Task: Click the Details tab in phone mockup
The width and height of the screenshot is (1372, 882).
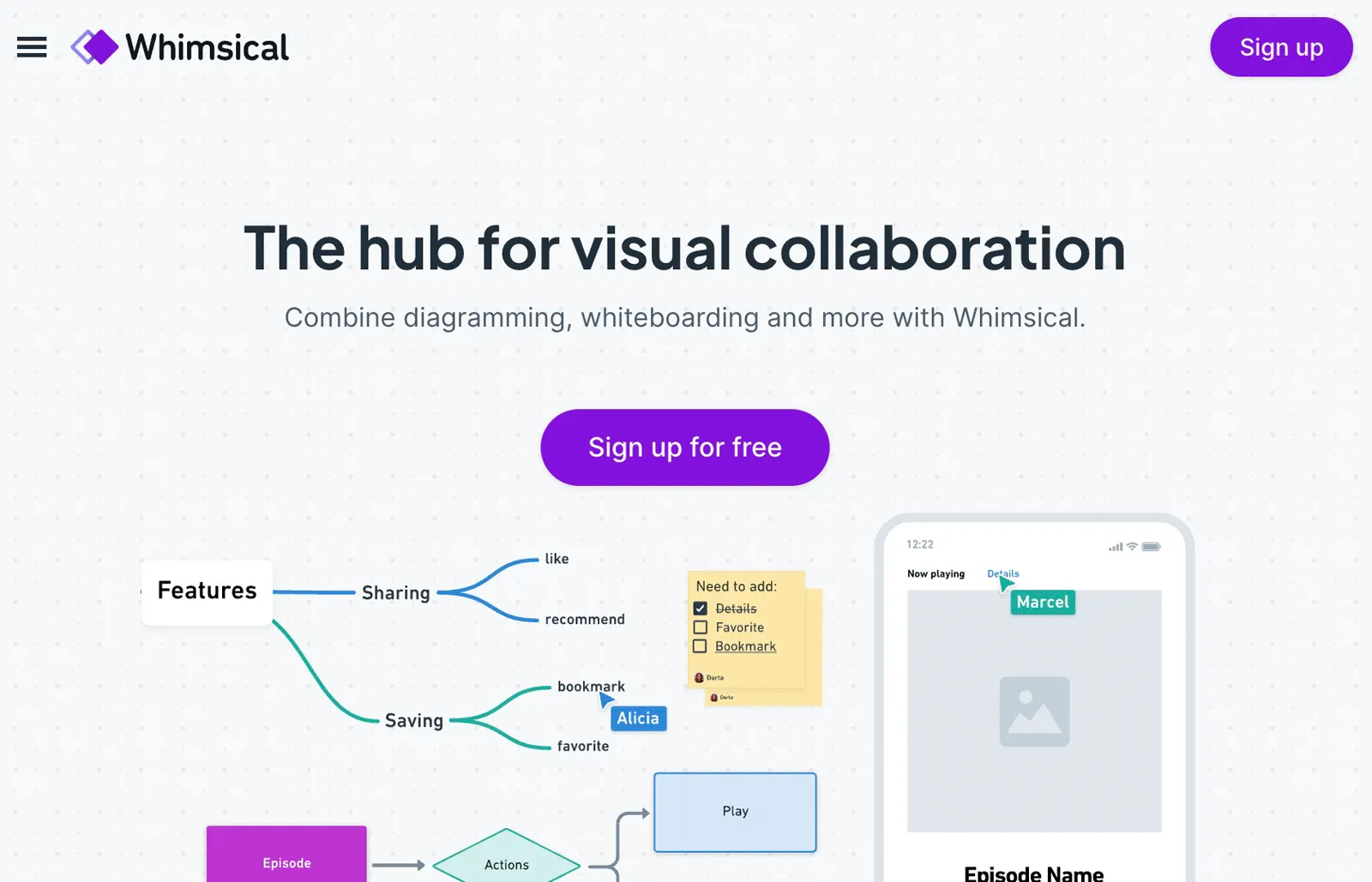Action: [1003, 573]
